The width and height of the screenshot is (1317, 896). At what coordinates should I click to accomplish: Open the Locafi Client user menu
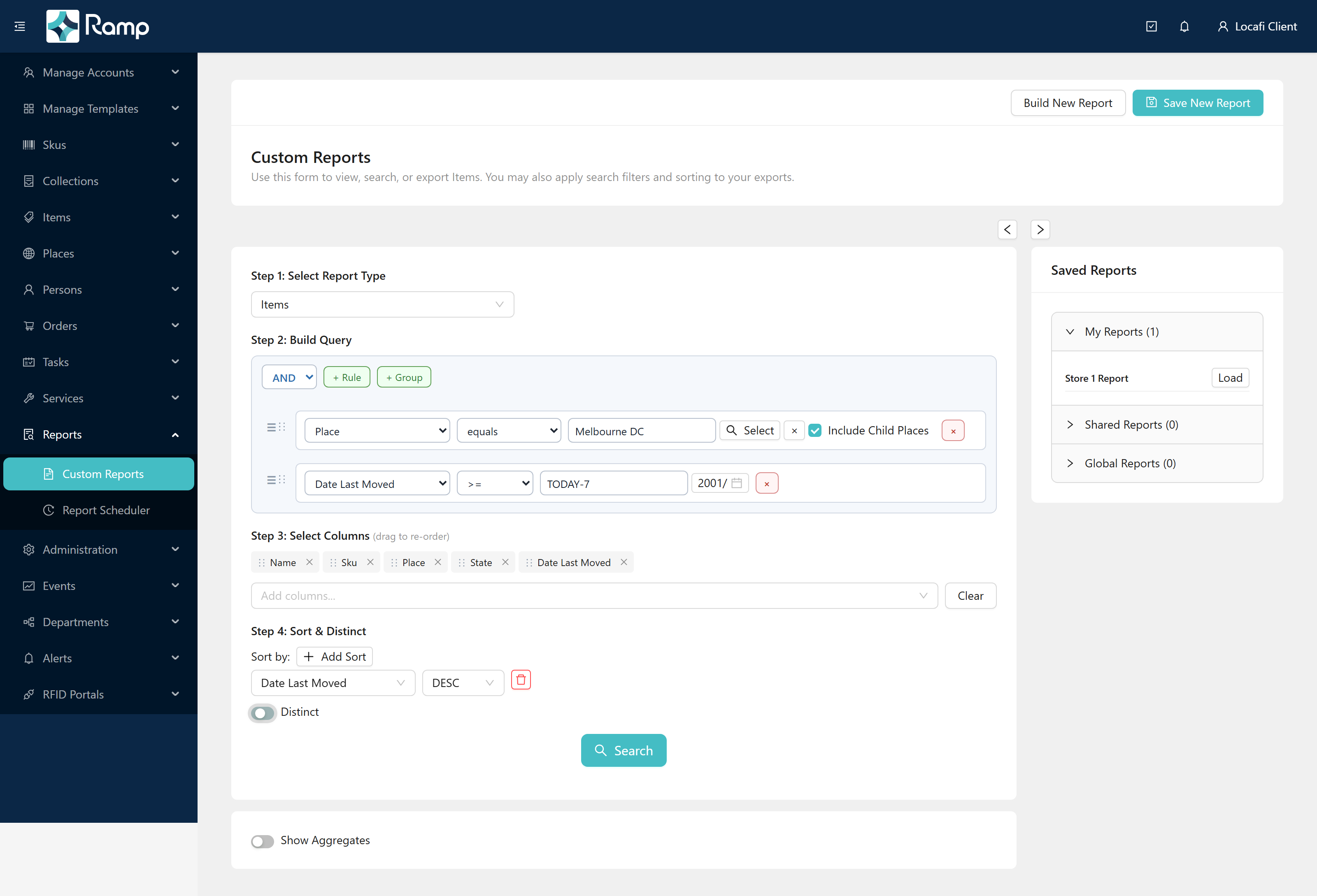click(1257, 26)
